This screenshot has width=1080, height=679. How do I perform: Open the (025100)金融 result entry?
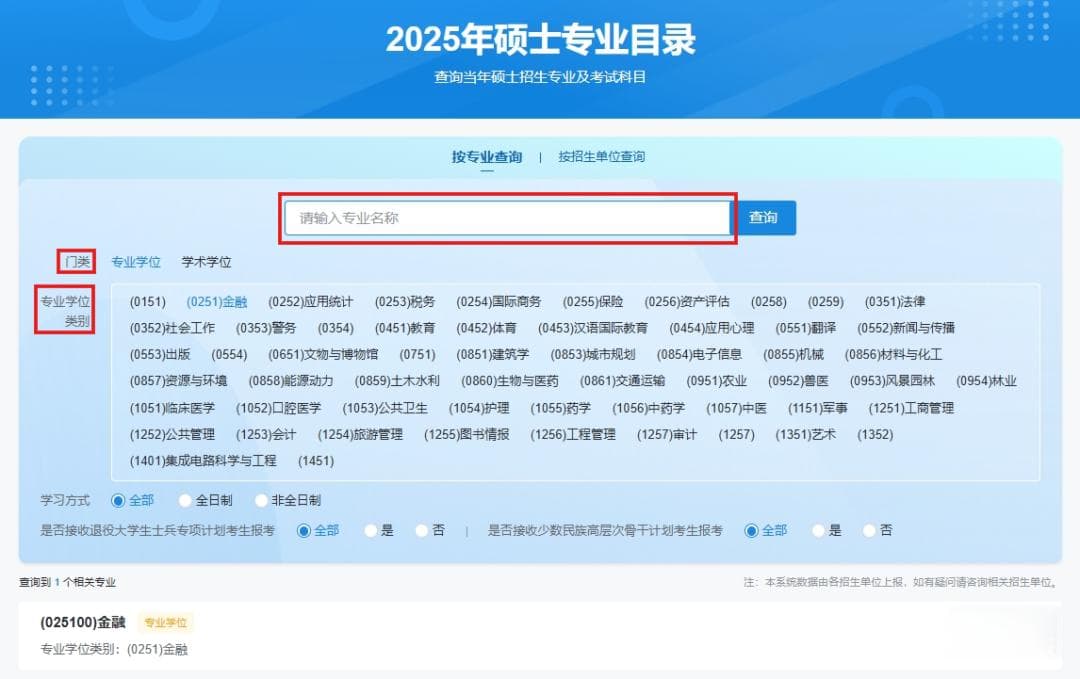tap(83, 623)
